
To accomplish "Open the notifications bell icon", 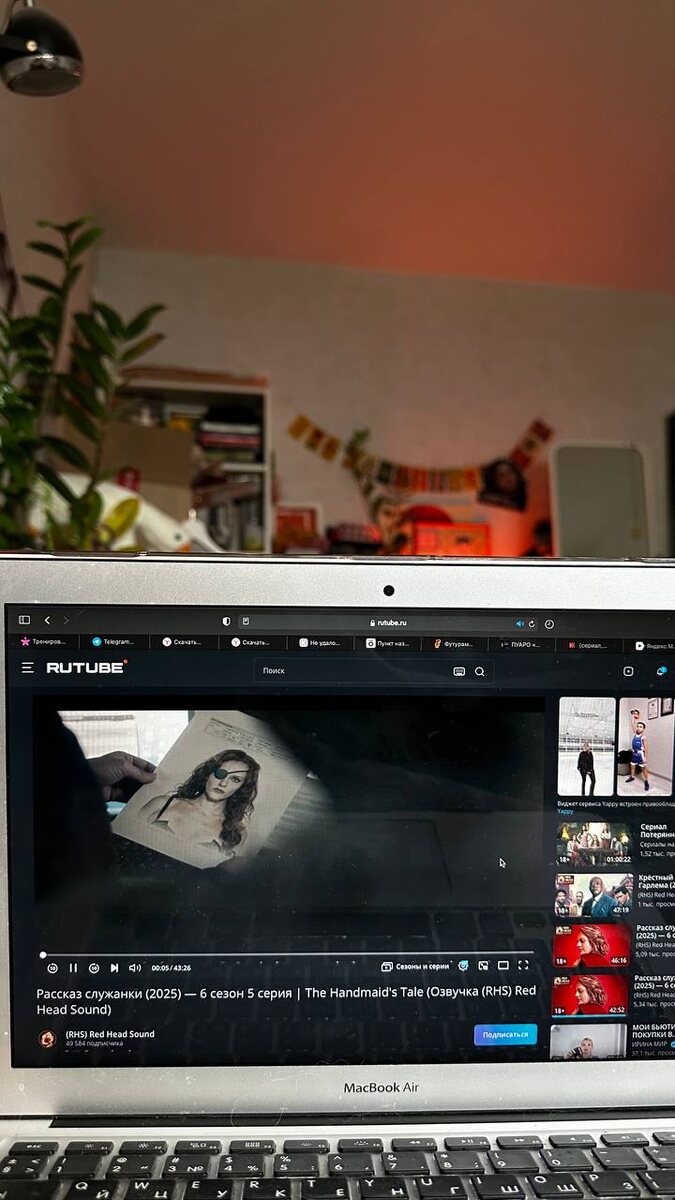I will [661, 672].
